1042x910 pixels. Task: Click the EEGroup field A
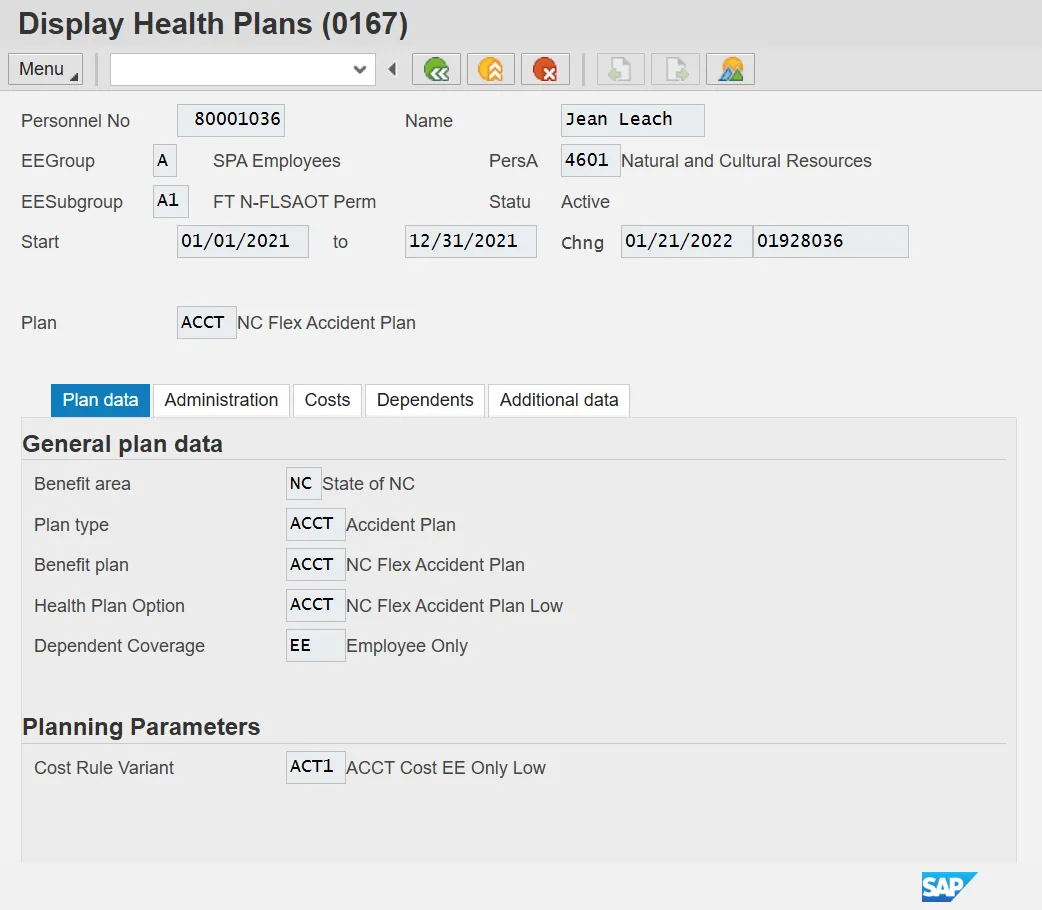pos(165,160)
